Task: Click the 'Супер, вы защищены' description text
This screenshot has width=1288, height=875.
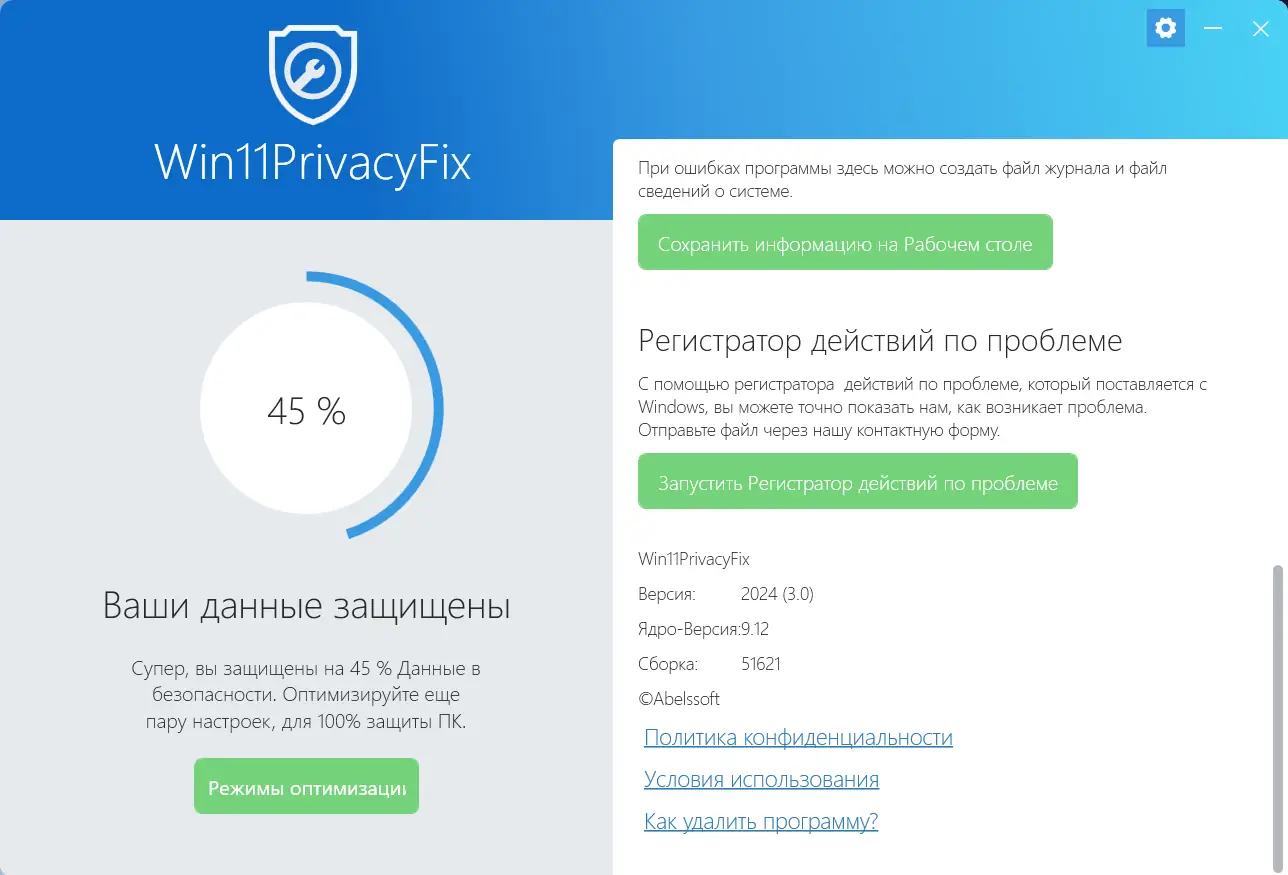Action: pos(306,694)
